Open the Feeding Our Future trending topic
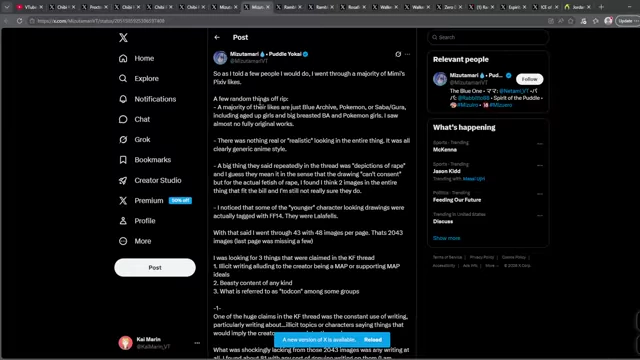This screenshot has height=360, width=640. pyautogui.click(x=457, y=200)
